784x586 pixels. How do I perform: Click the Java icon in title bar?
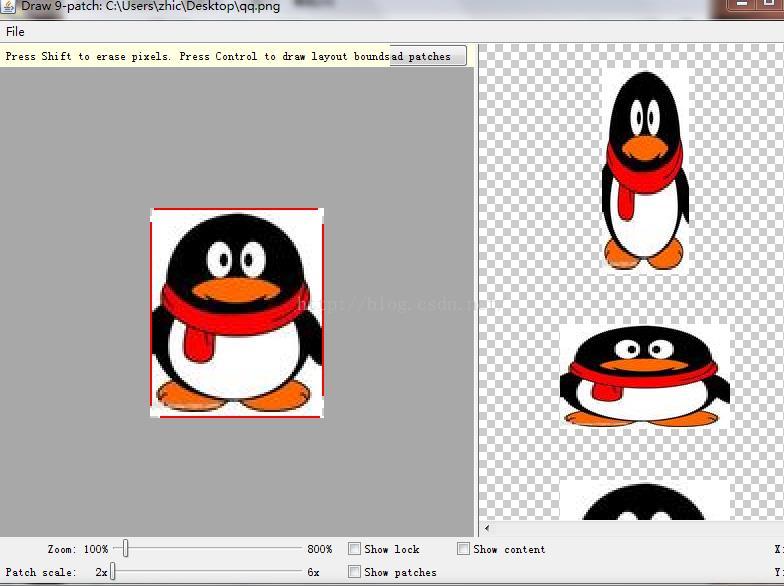click(8, 6)
